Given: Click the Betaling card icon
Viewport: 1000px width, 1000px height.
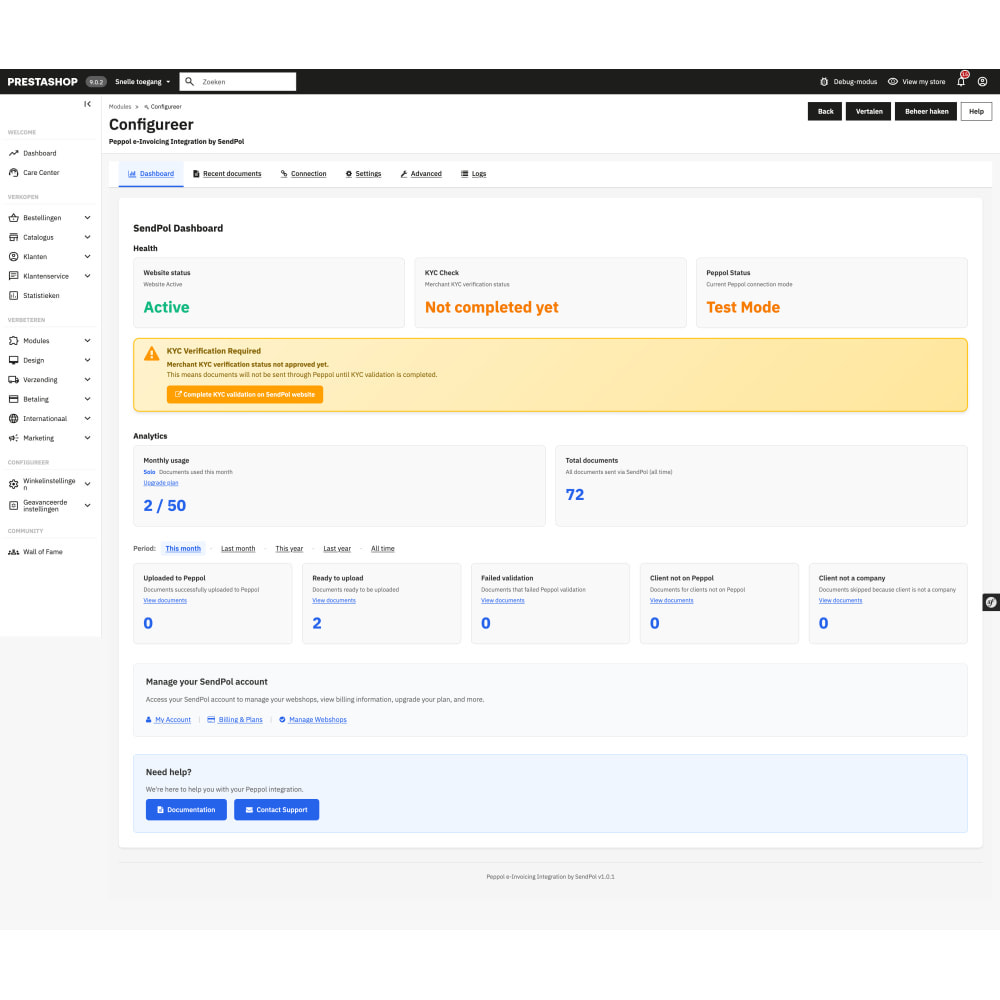Looking at the screenshot, I should [x=13, y=399].
